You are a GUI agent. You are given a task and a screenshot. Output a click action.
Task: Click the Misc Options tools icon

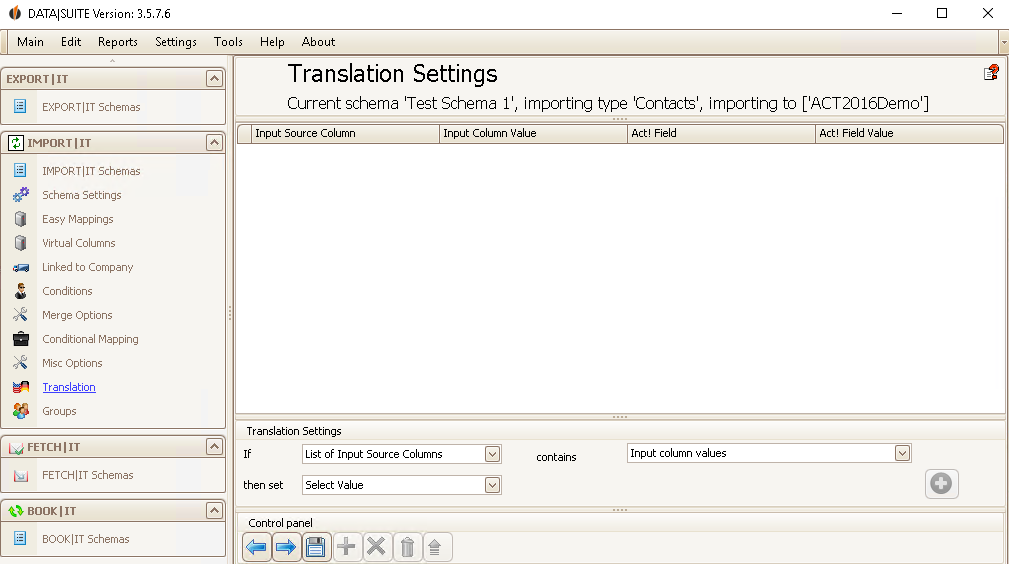coord(21,362)
